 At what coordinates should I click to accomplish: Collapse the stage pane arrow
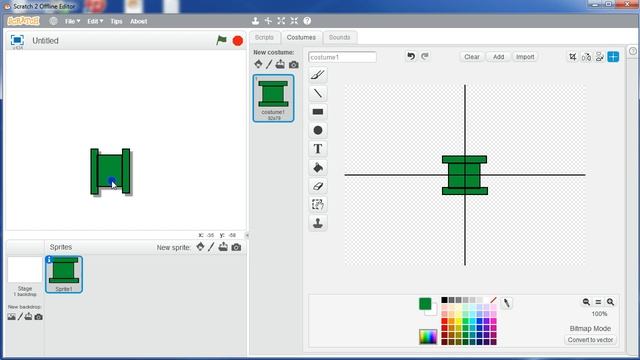click(247, 235)
